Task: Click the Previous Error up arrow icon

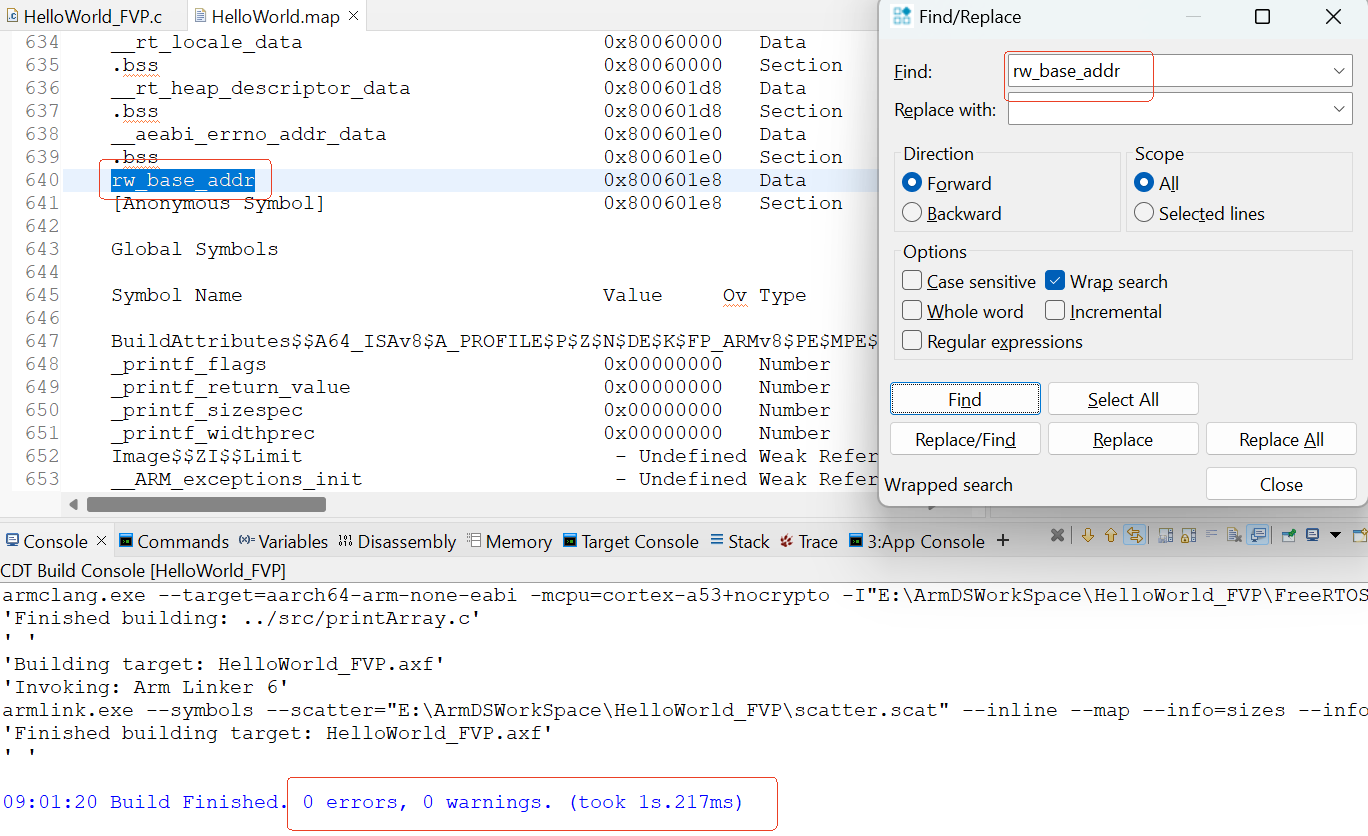Action: 1110,536
